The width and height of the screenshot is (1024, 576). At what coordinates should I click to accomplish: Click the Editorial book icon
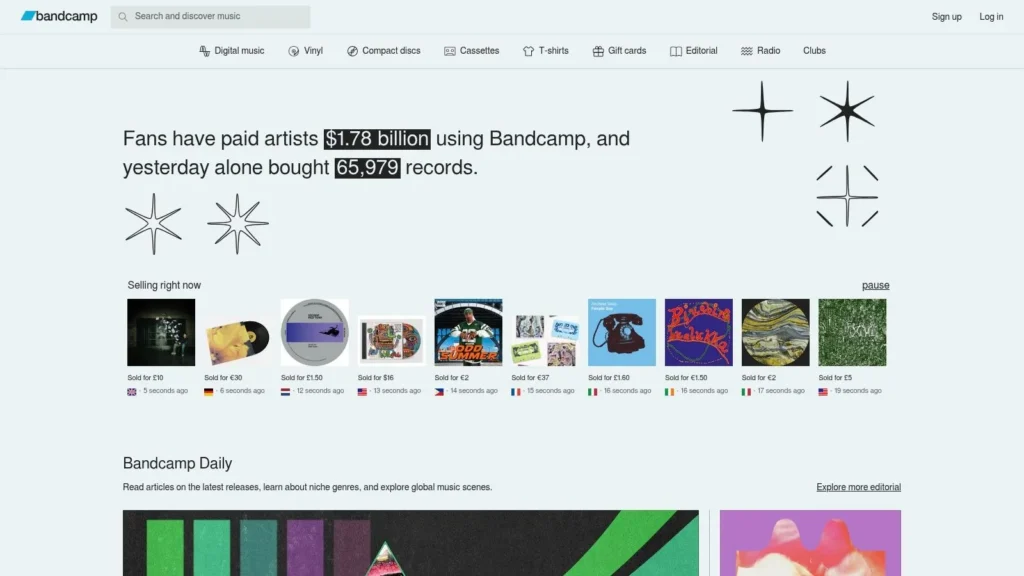[676, 51]
